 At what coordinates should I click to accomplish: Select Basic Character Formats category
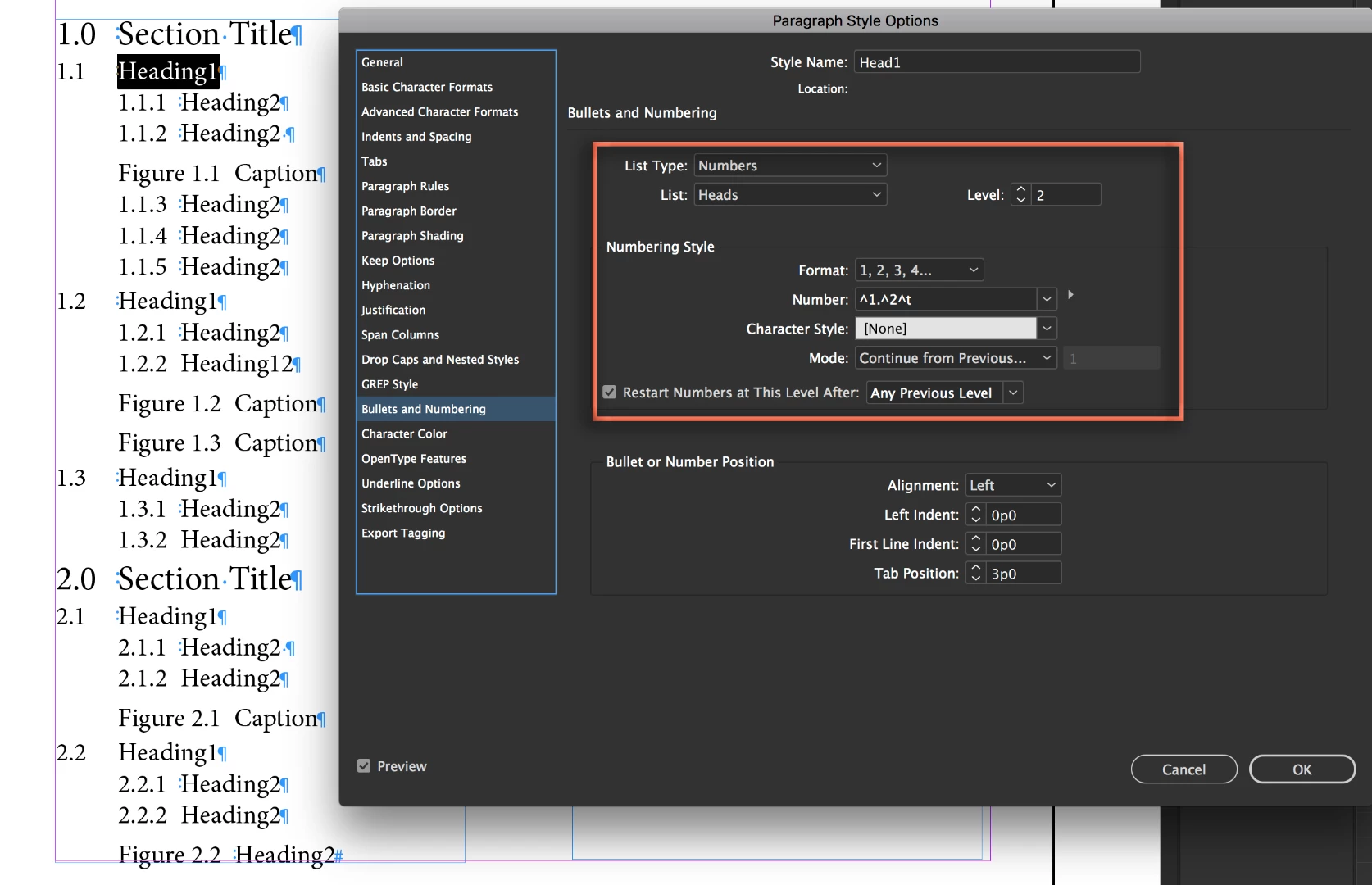click(456, 87)
